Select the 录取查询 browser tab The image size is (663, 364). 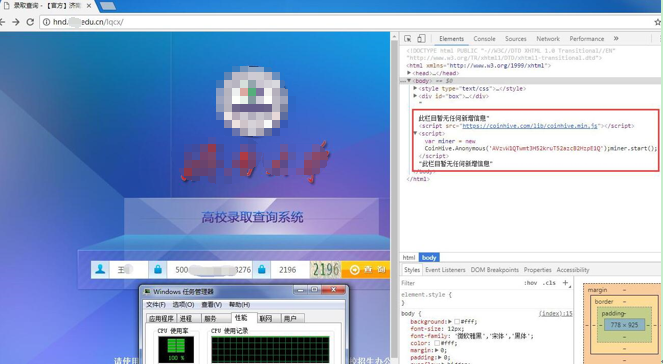pos(46,6)
